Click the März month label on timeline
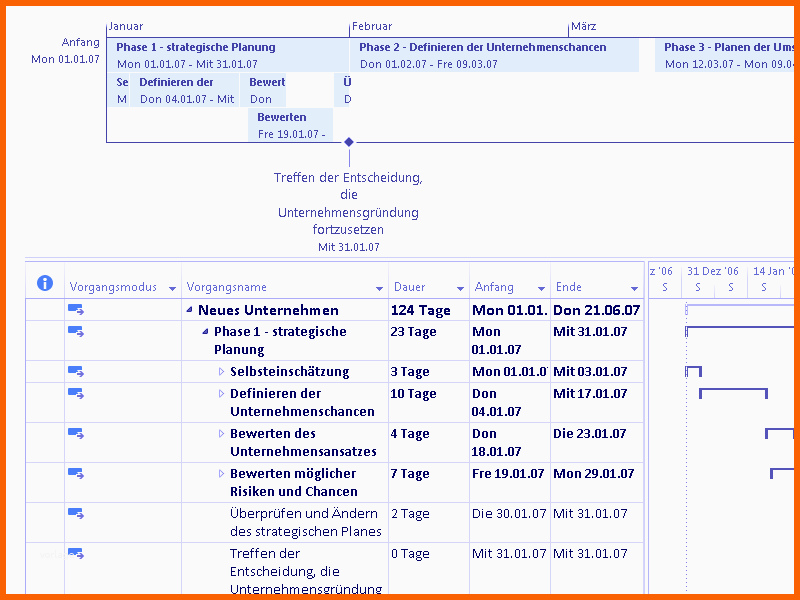Viewport: 800px width, 600px height. tap(583, 27)
